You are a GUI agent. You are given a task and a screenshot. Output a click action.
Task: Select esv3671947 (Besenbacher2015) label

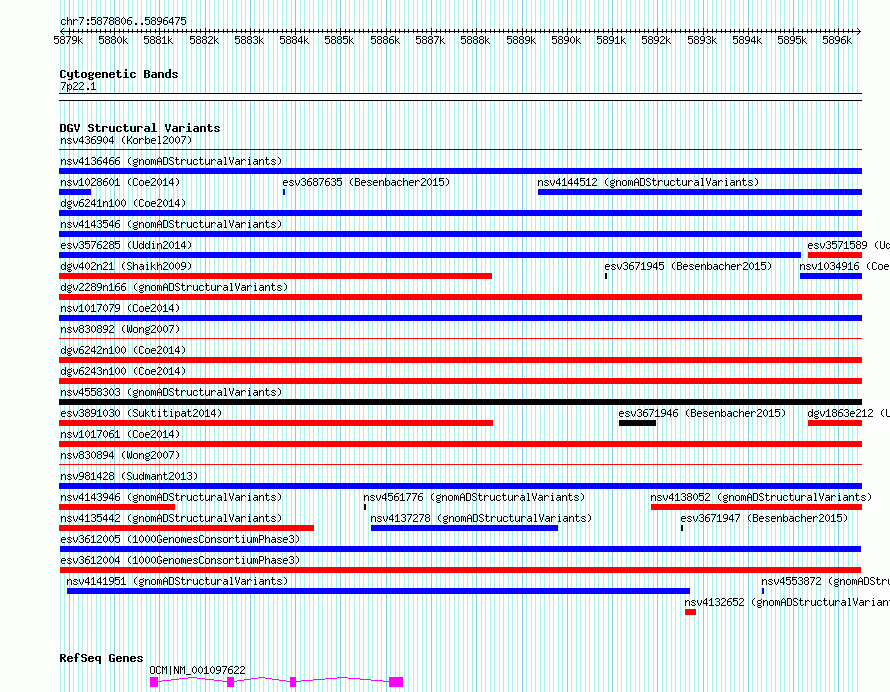764,518
